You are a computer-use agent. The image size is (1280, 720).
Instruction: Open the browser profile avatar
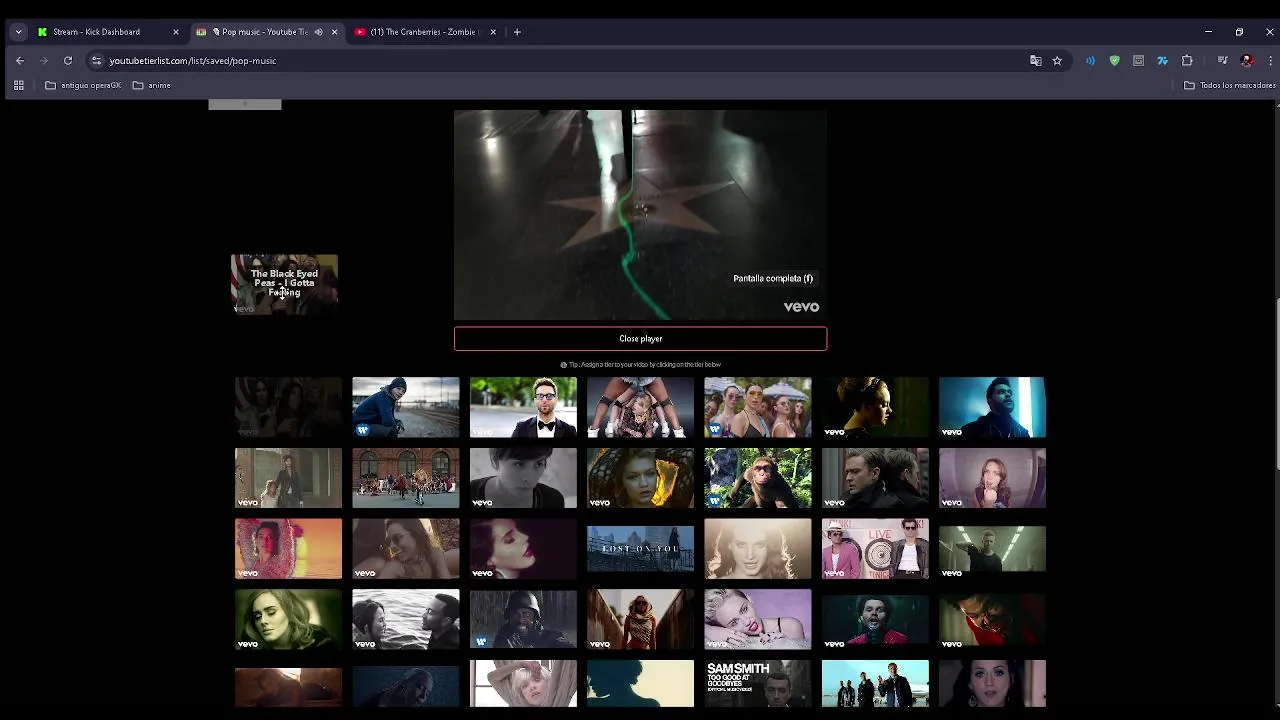click(1247, 60)
